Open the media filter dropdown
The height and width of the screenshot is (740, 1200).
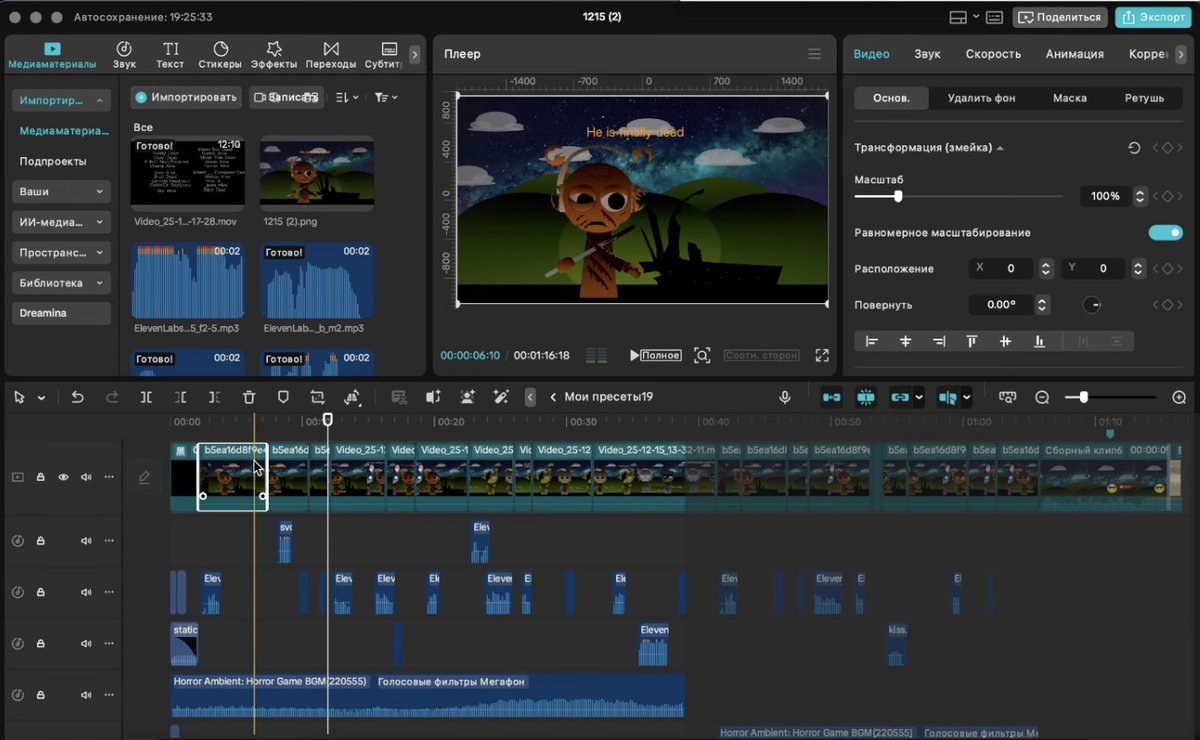pos(386,97)
